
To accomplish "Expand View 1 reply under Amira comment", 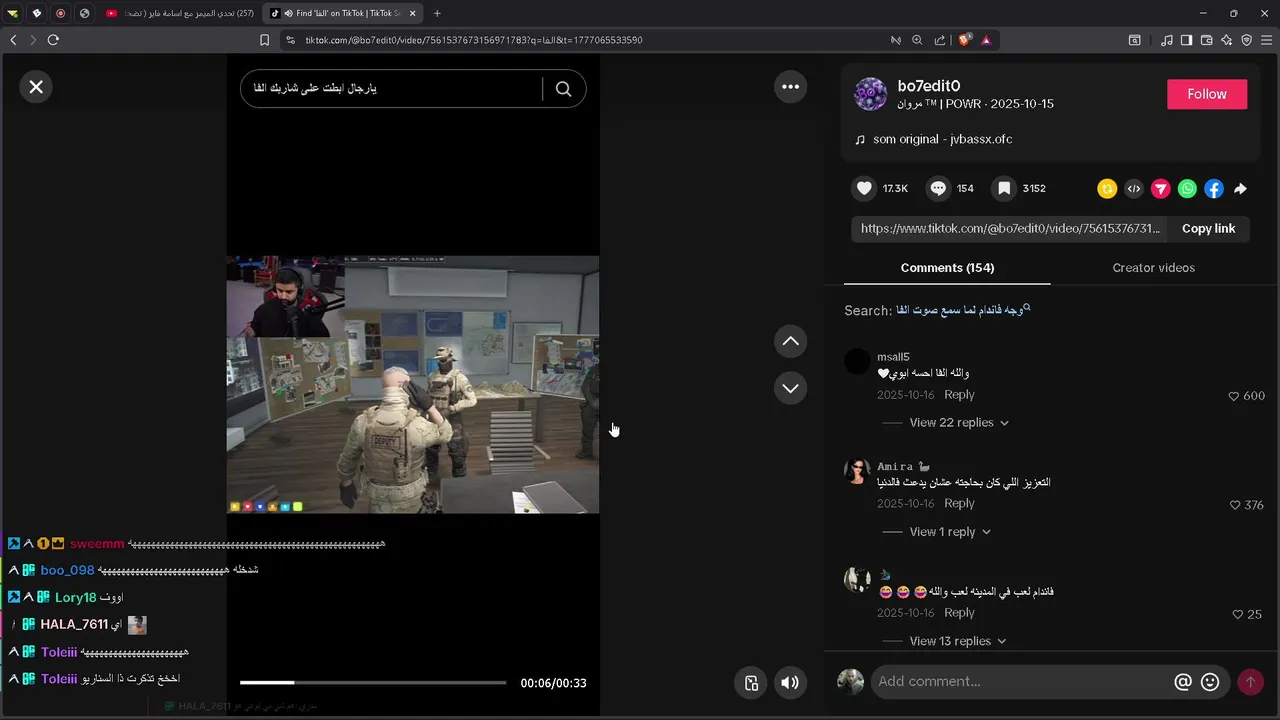I will [950, 532].
